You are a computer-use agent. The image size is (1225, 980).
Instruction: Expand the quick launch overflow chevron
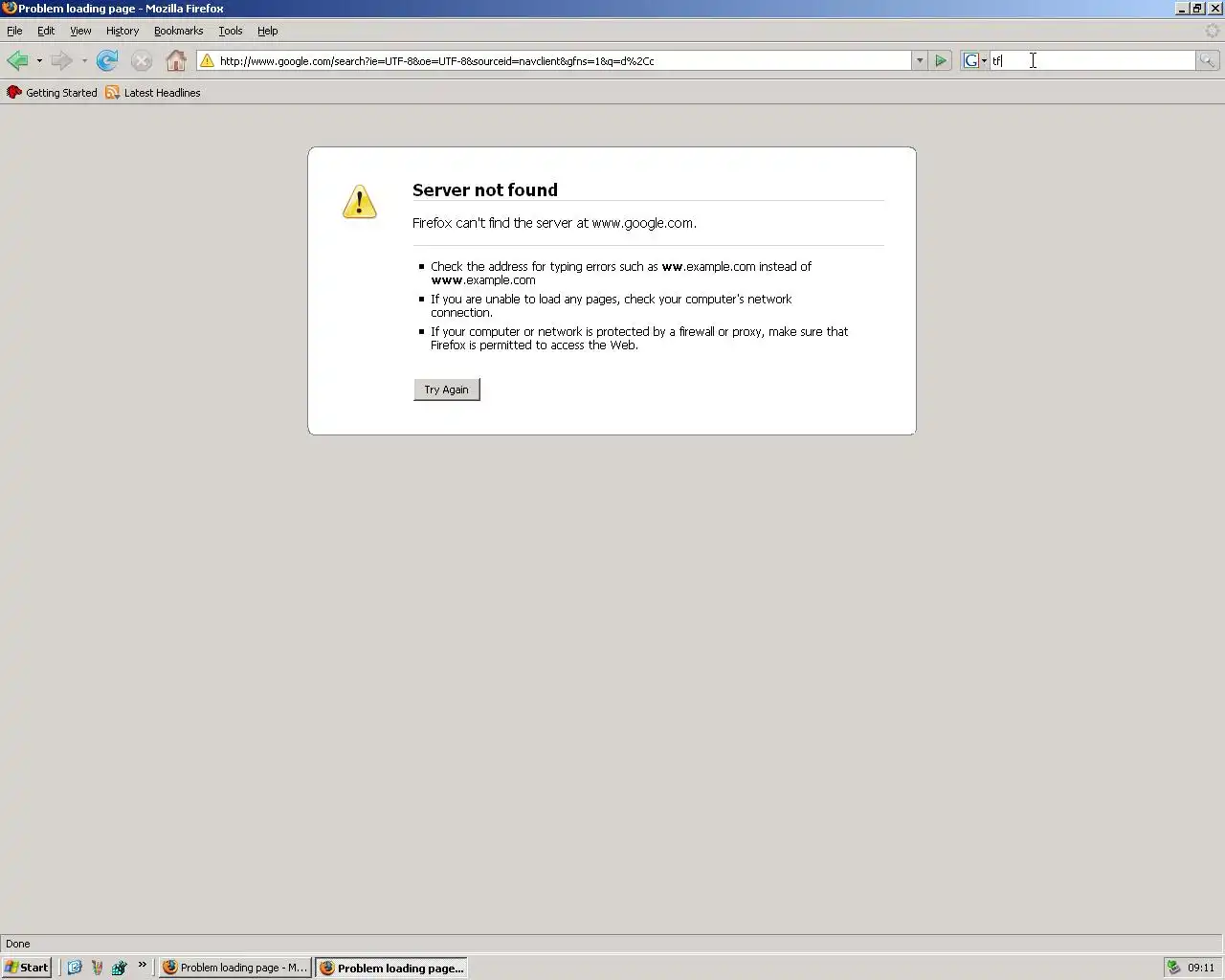pyautogui.click(x=142, y=965)
